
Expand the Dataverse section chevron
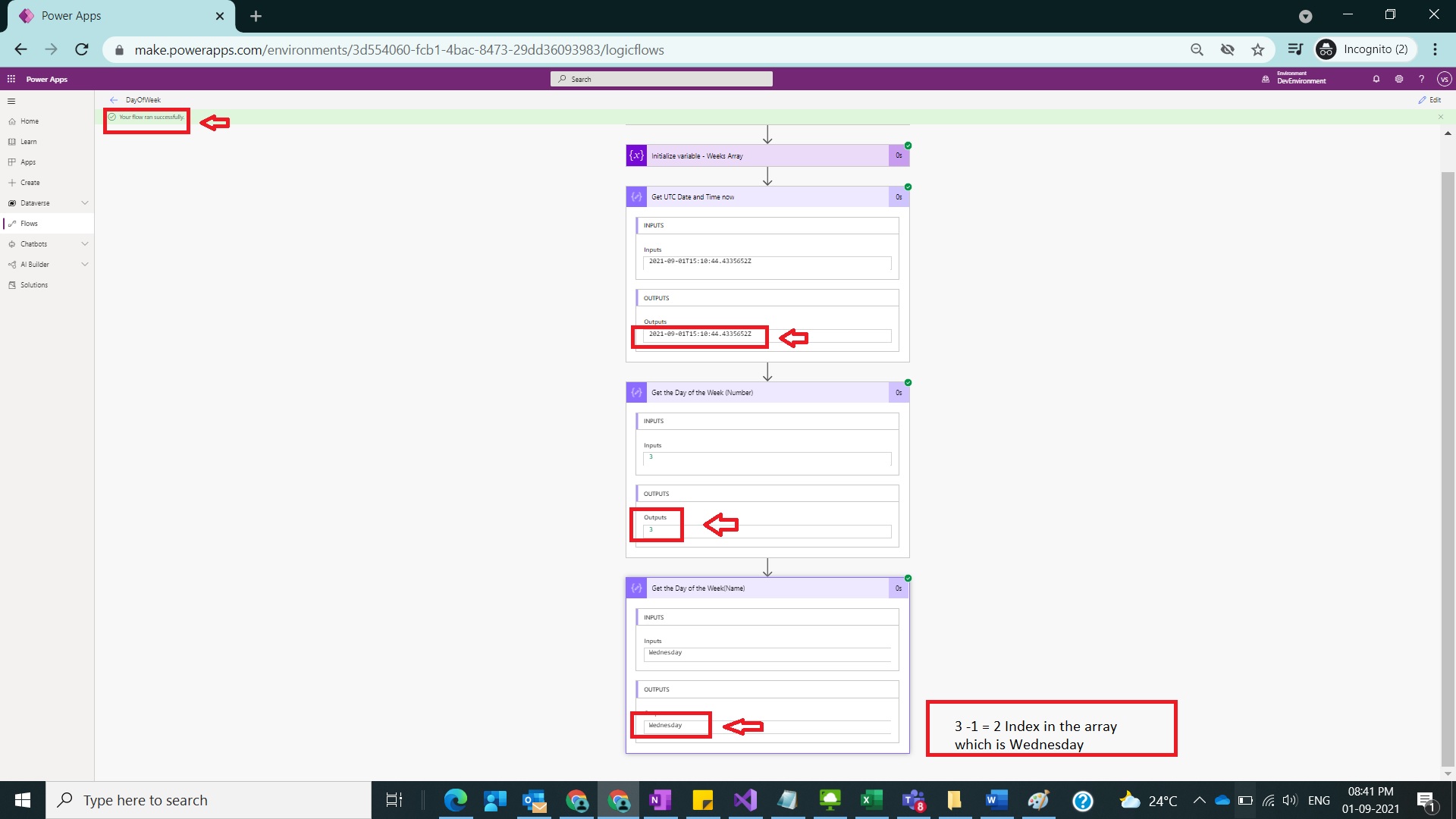click(x=85, y=202)
